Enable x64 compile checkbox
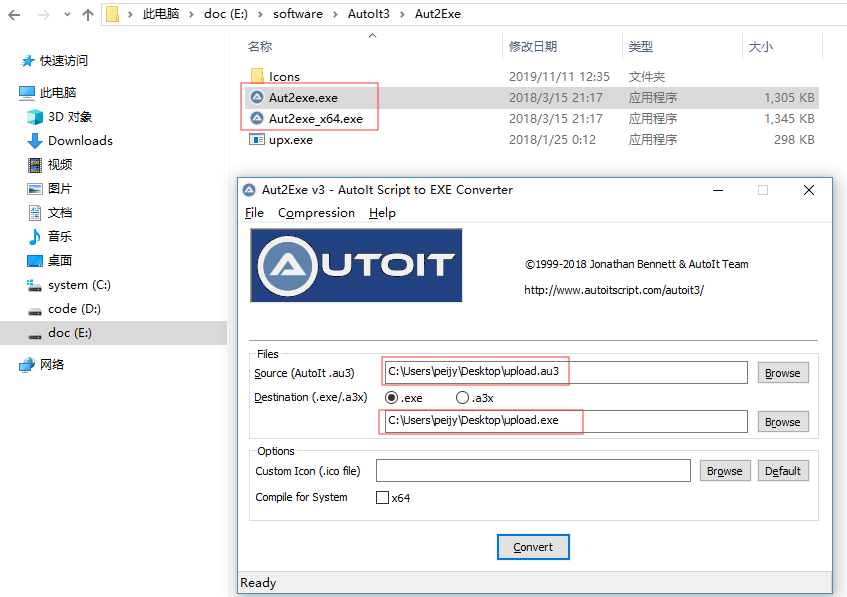847x597 pixels. [382, 498]
